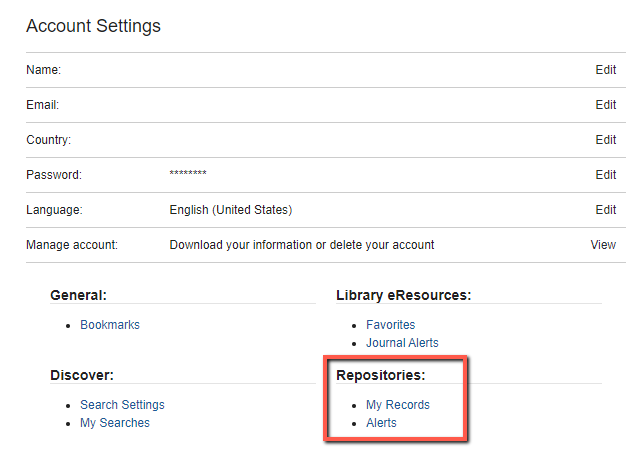This screenshot has height=457, width=644.
Task: Click the Repositories section heading
Action: click(x=381, y=375)
